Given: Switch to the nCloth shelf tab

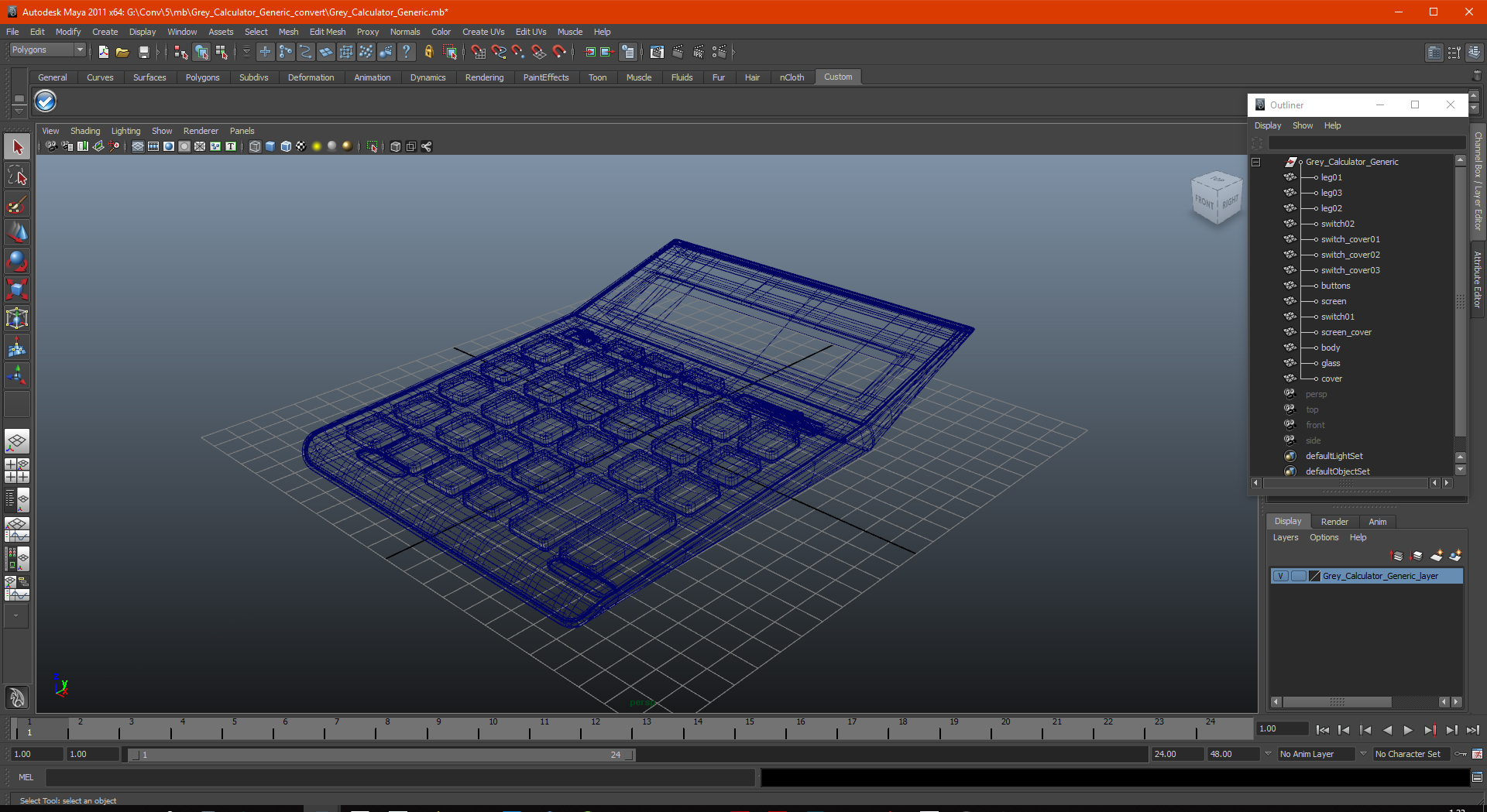Looking at the screenshot, I should click(792, 77).
